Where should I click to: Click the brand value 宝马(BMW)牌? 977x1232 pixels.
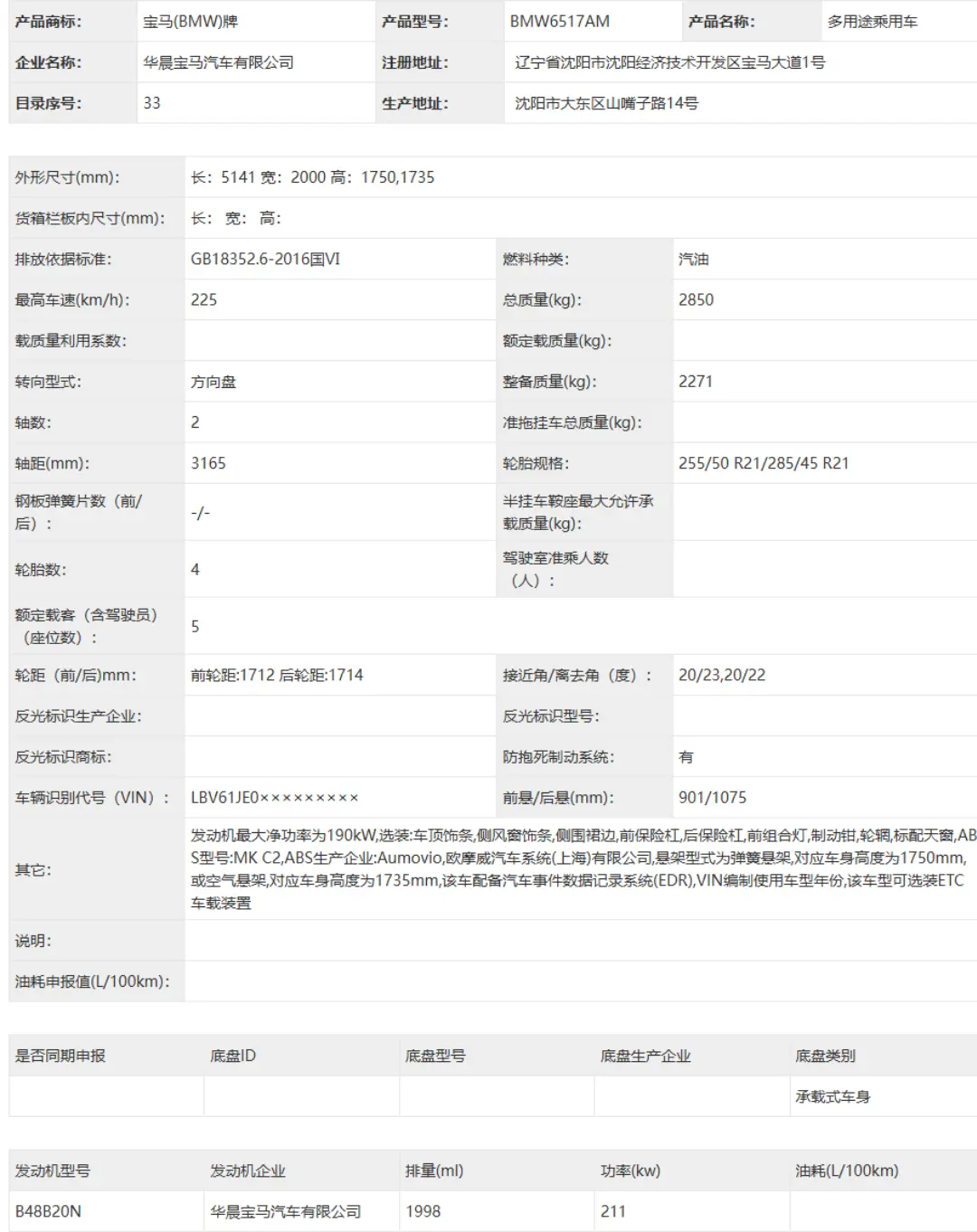pos(191,22)
